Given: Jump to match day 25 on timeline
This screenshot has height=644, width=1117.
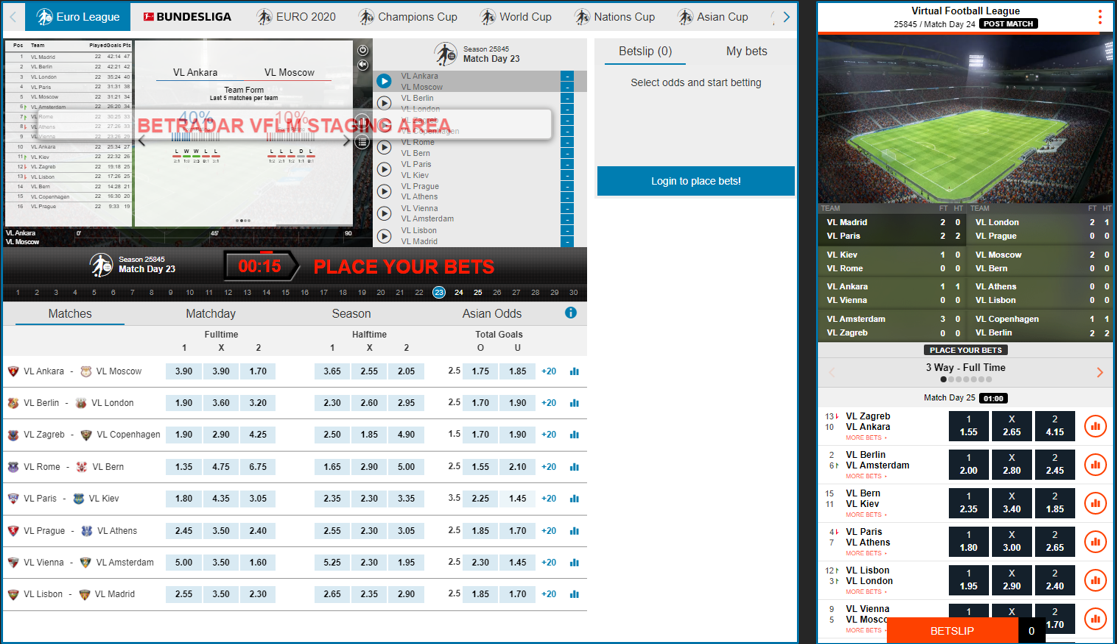Looking at the screenshot, I should tap(478, 293).
